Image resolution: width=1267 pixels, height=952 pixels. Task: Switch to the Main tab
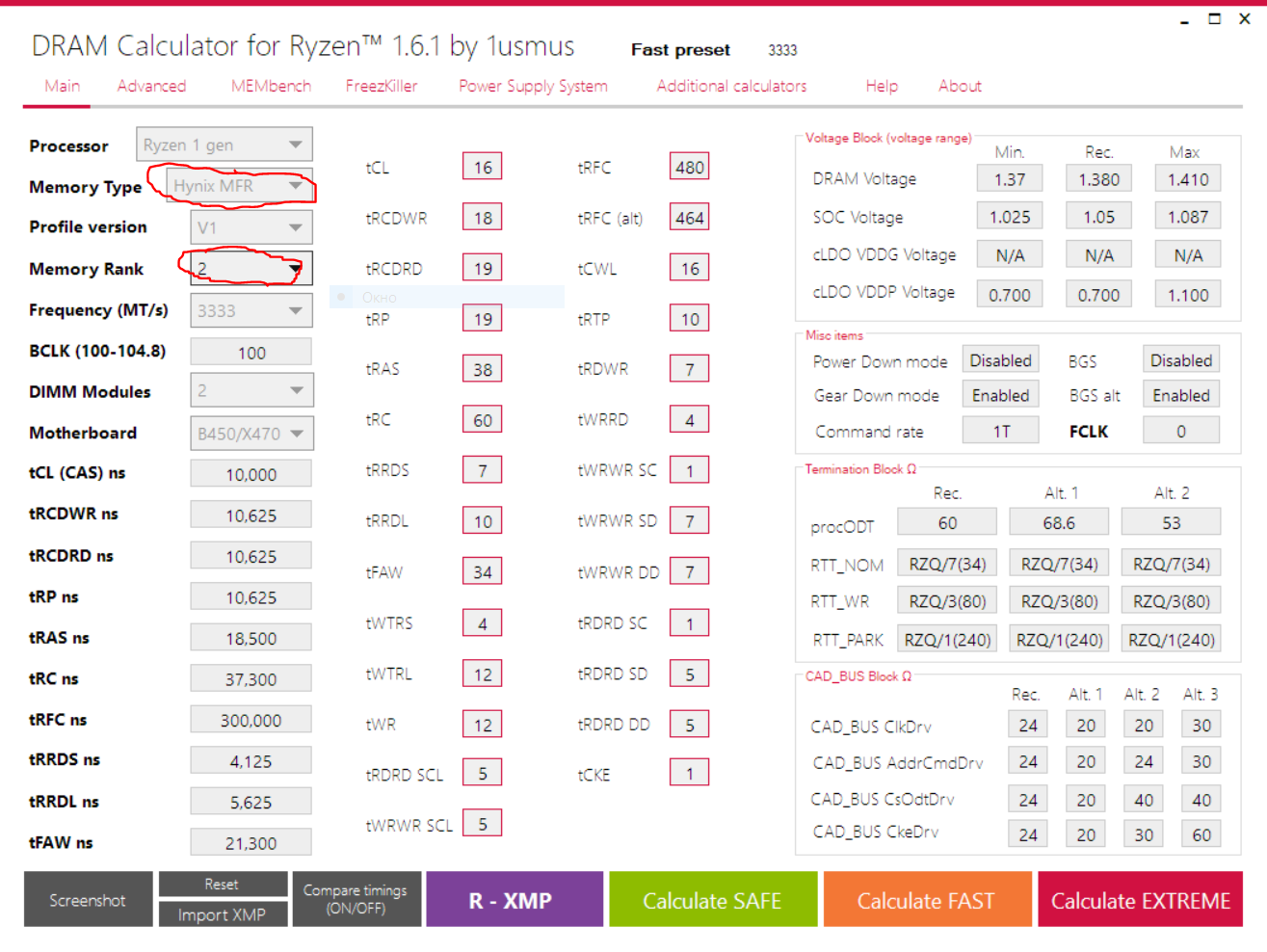[x=63, y=86]
